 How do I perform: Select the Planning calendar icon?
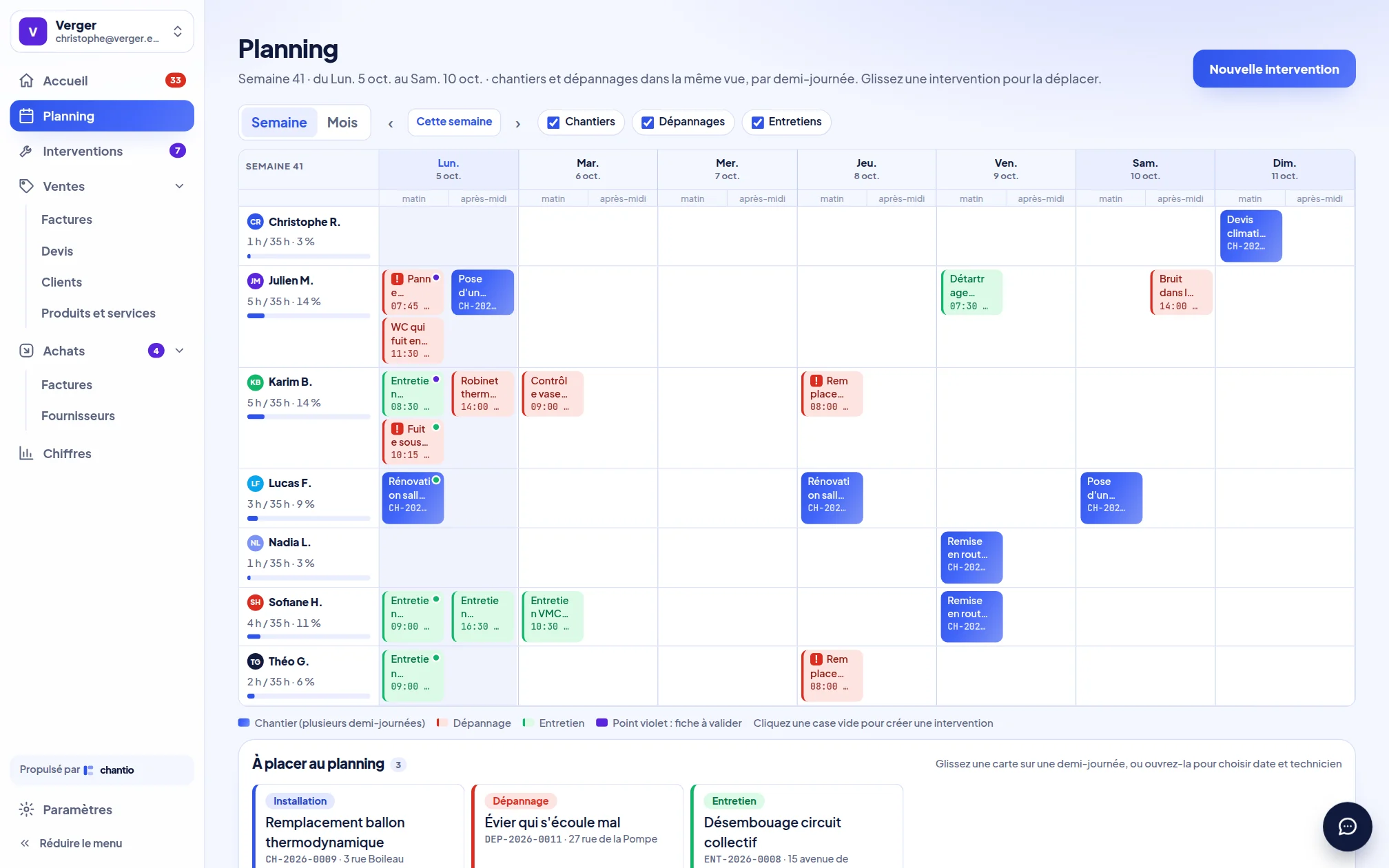pyautogui.click(x=26, y=116)
